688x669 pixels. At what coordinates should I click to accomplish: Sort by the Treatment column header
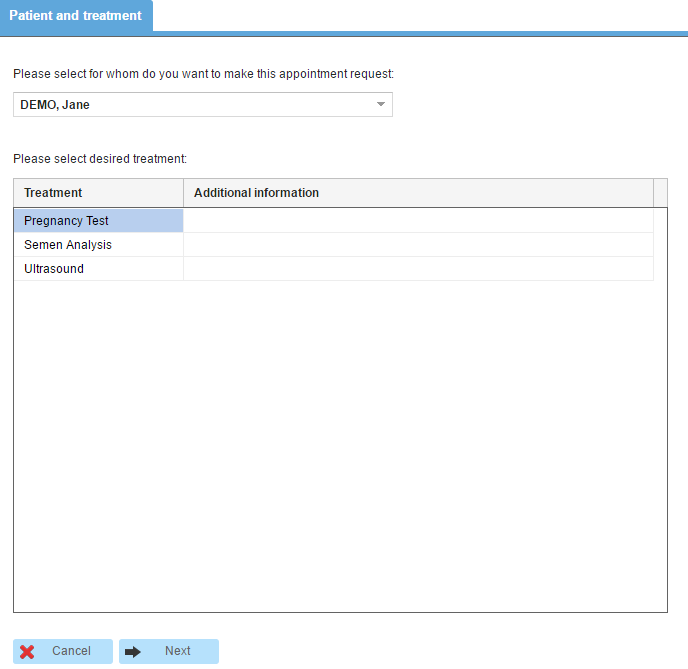pyautogui.click(x=98, y=193)
